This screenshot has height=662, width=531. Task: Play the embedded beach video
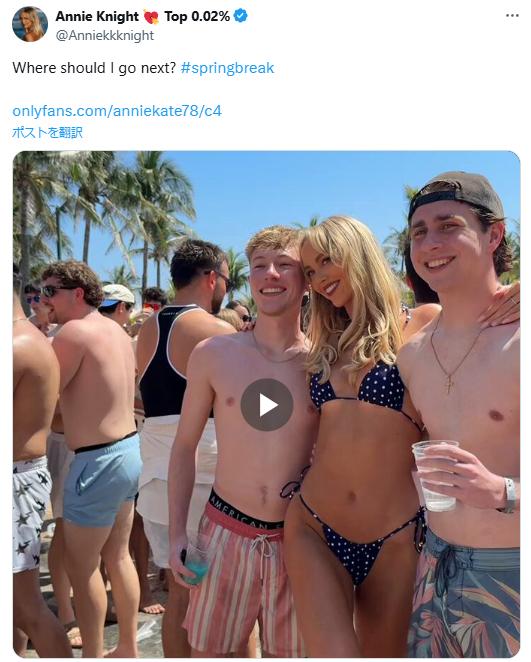[267, 404]
